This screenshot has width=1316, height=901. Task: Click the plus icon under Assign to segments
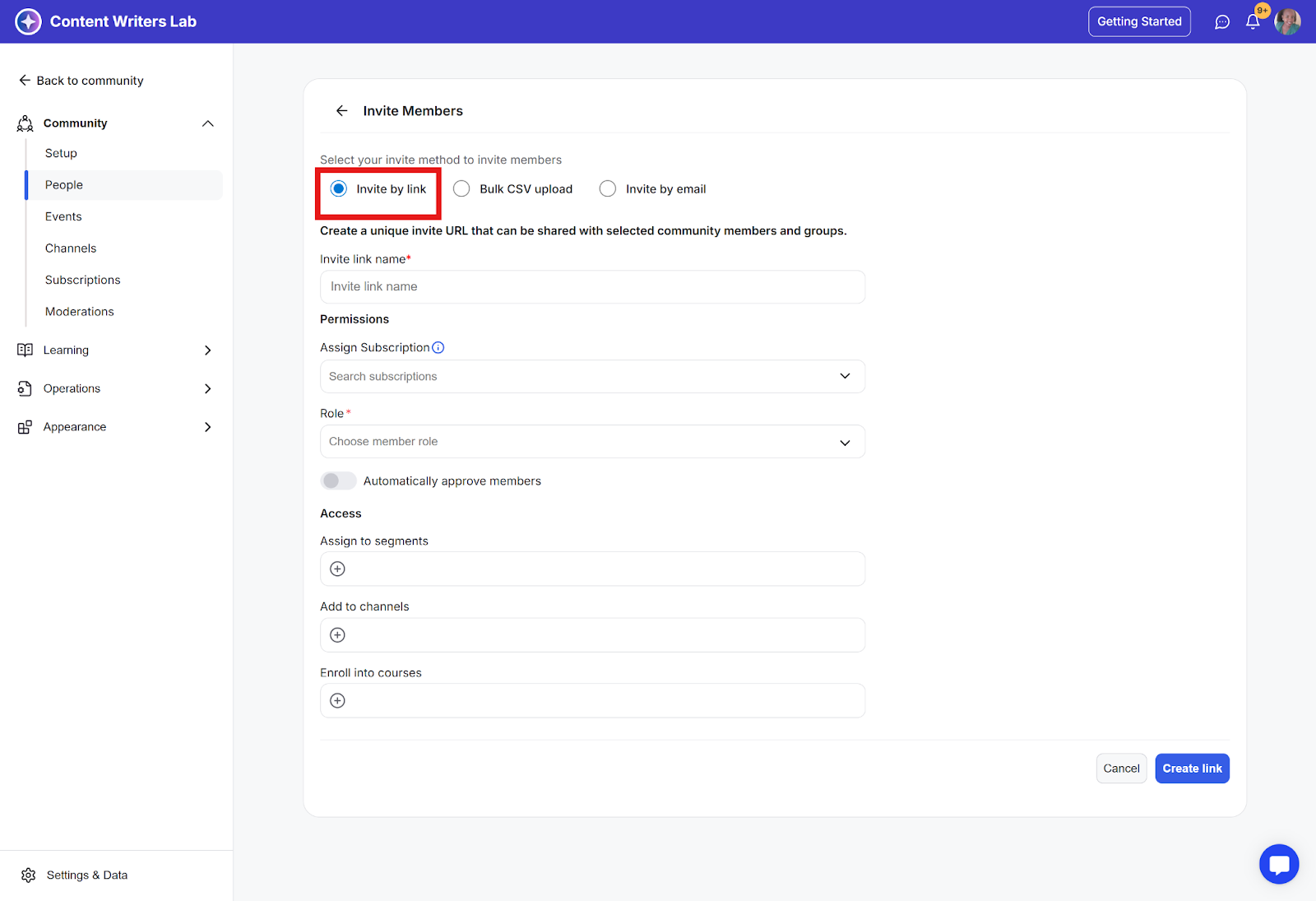click(337, 569)
